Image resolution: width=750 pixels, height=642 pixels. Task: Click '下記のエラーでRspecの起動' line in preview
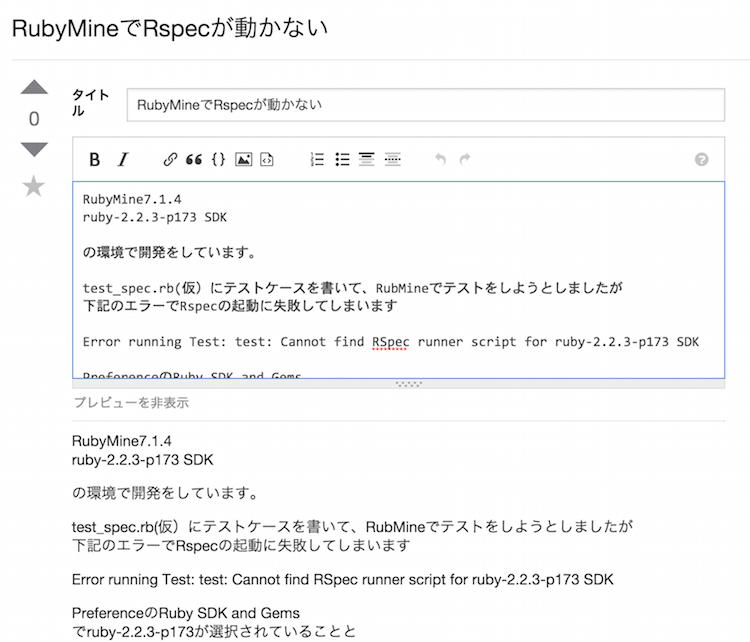point(241,545)
